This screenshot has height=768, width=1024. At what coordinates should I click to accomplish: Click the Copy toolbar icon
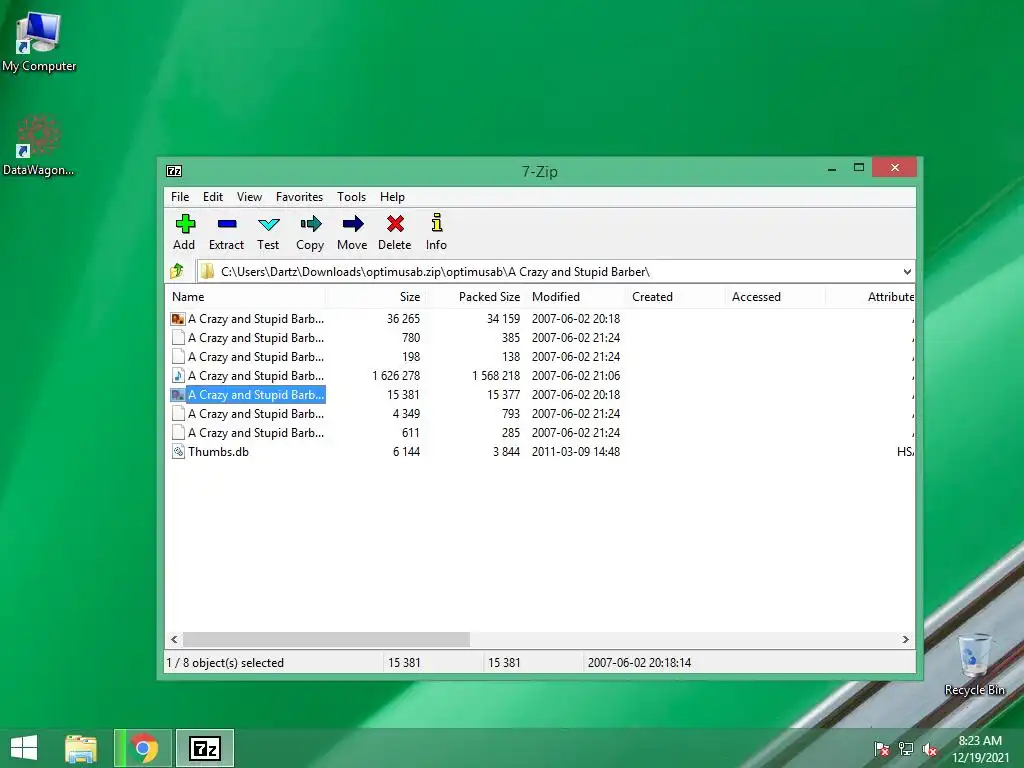pos(311,224)
